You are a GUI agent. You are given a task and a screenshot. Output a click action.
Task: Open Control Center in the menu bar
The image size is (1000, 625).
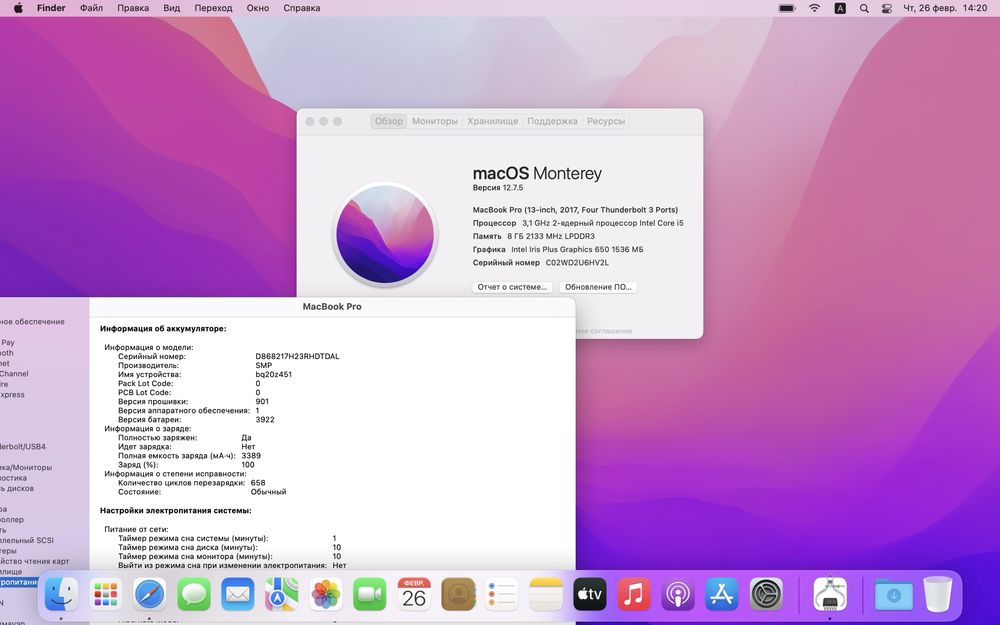[x=886, y=8]
